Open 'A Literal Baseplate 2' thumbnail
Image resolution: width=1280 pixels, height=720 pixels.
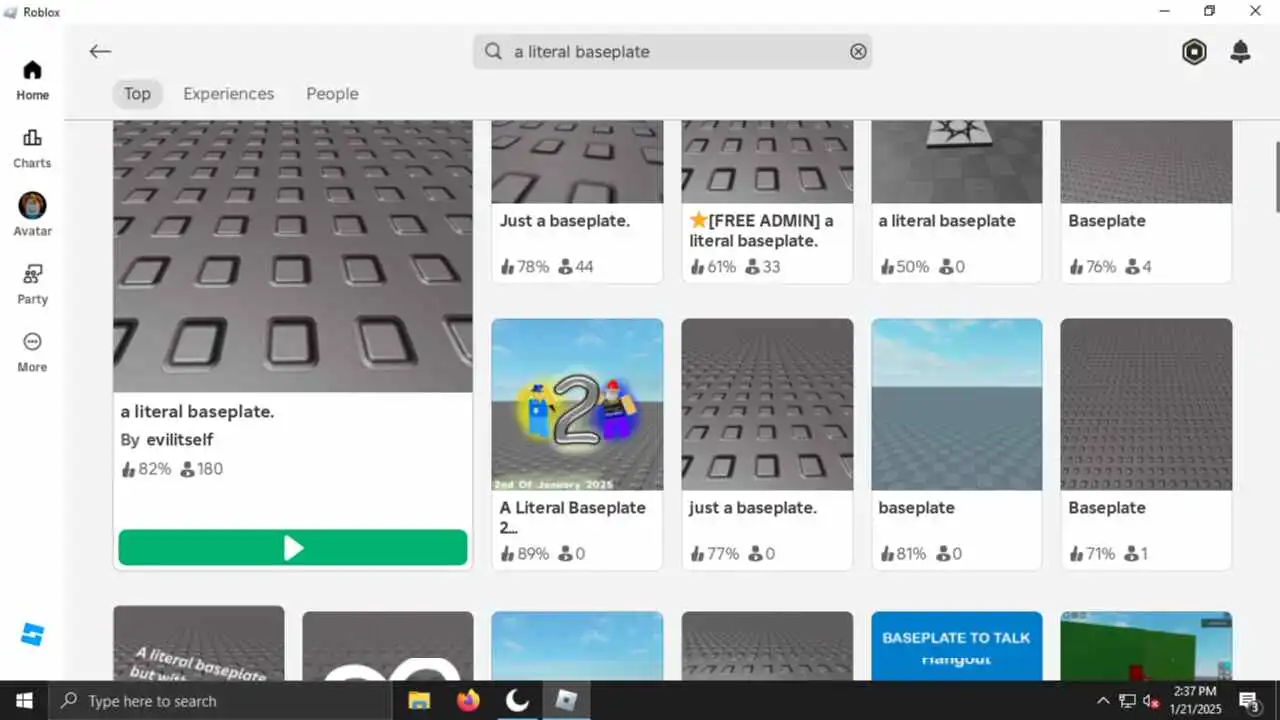coord(577,404)
